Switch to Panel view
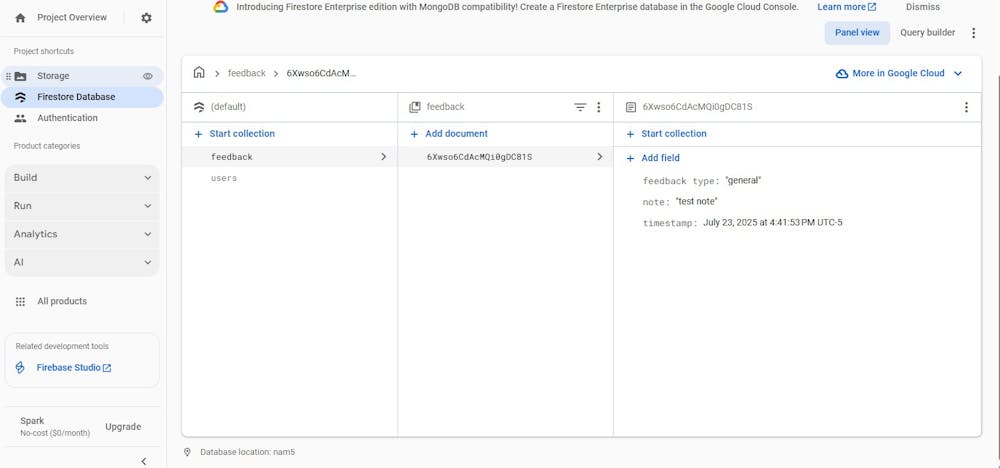 857,33
